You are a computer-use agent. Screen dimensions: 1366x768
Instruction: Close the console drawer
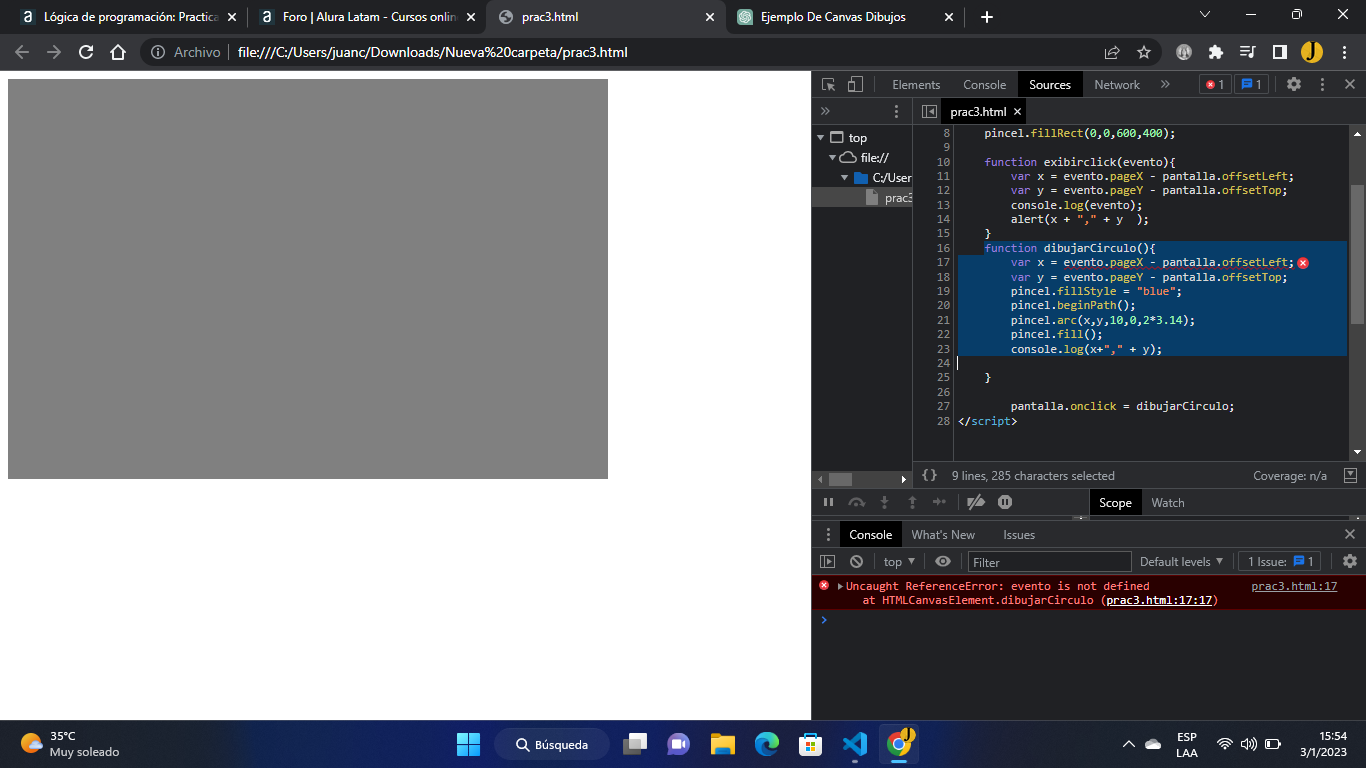coord(1350,535)
